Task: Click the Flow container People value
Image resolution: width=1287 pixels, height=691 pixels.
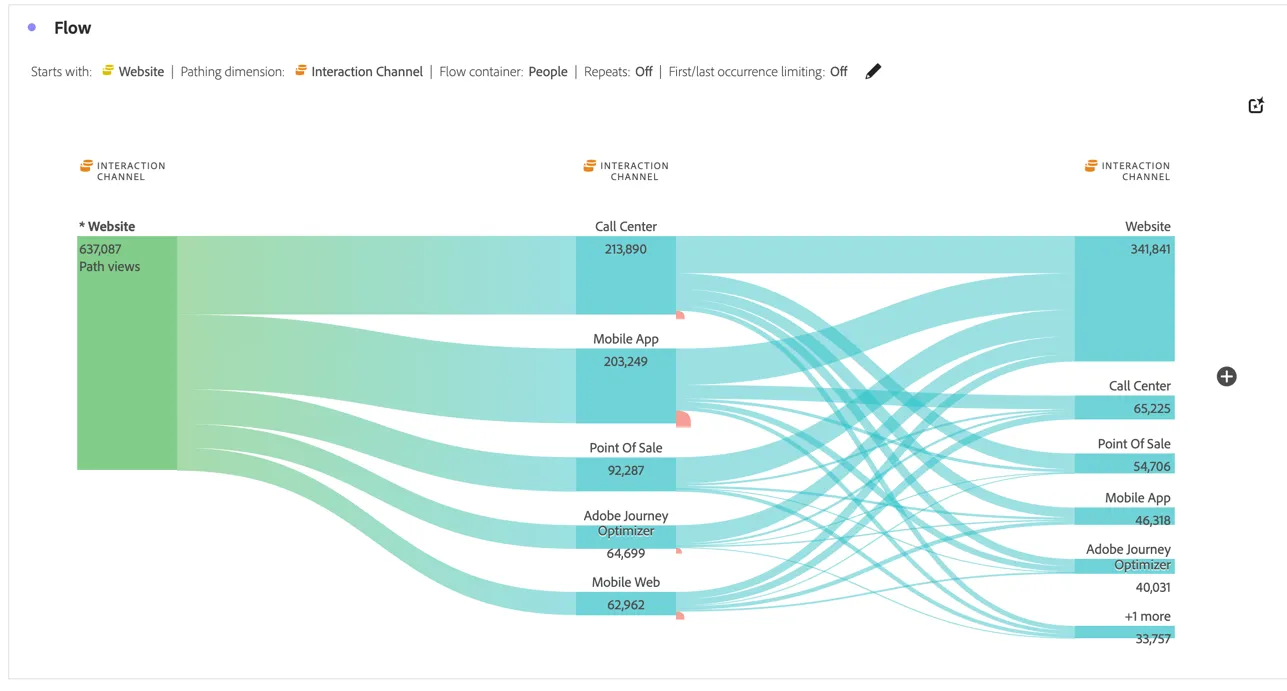Action: [x=548, y=71]
